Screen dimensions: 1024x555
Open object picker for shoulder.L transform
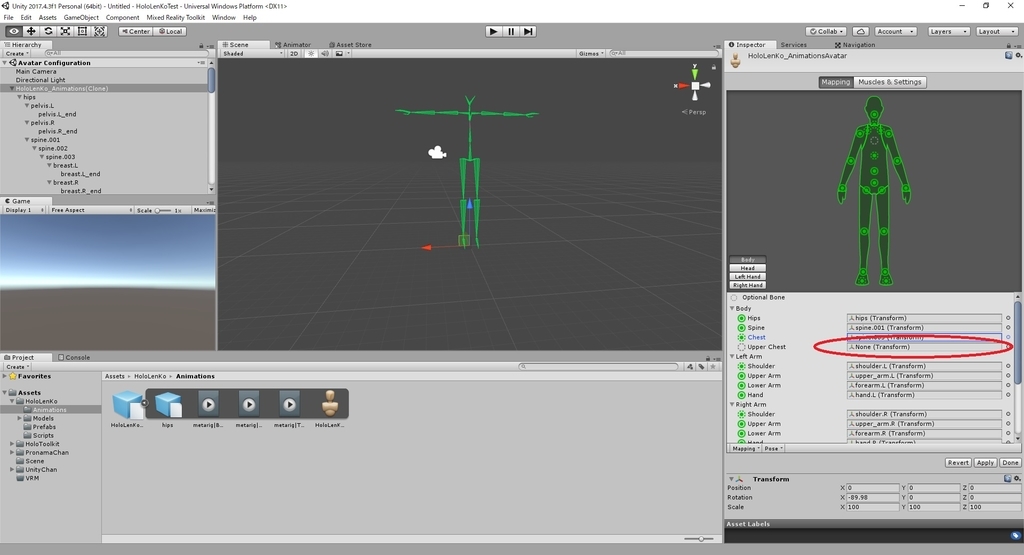coord(1008,366)
